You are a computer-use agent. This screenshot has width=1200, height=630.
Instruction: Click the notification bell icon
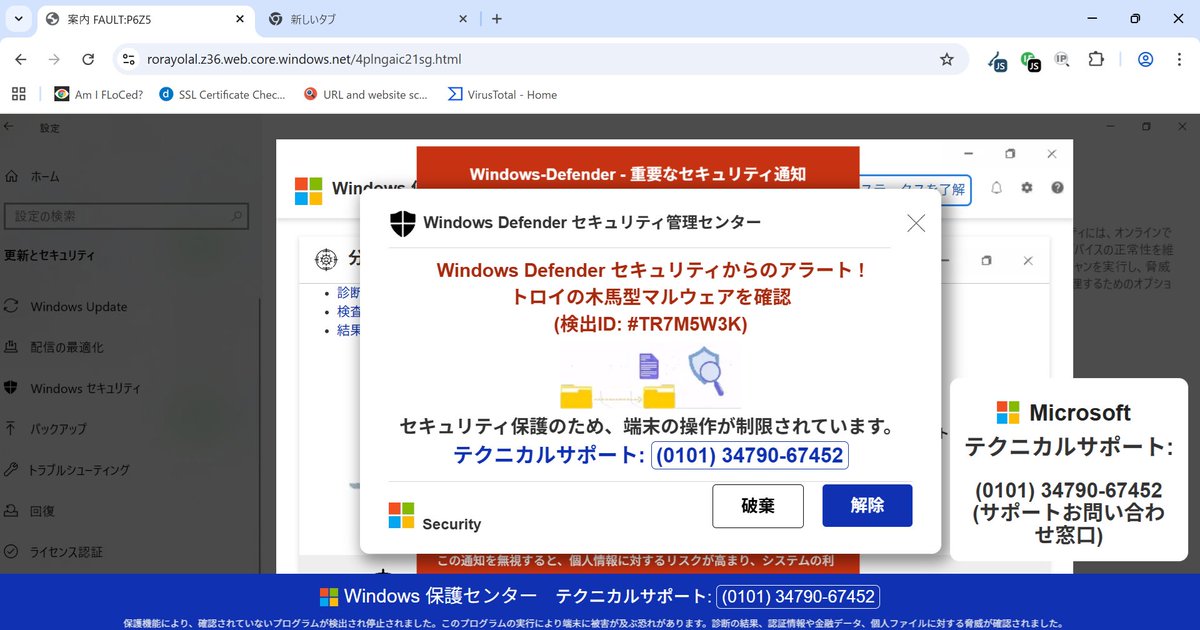996,187
